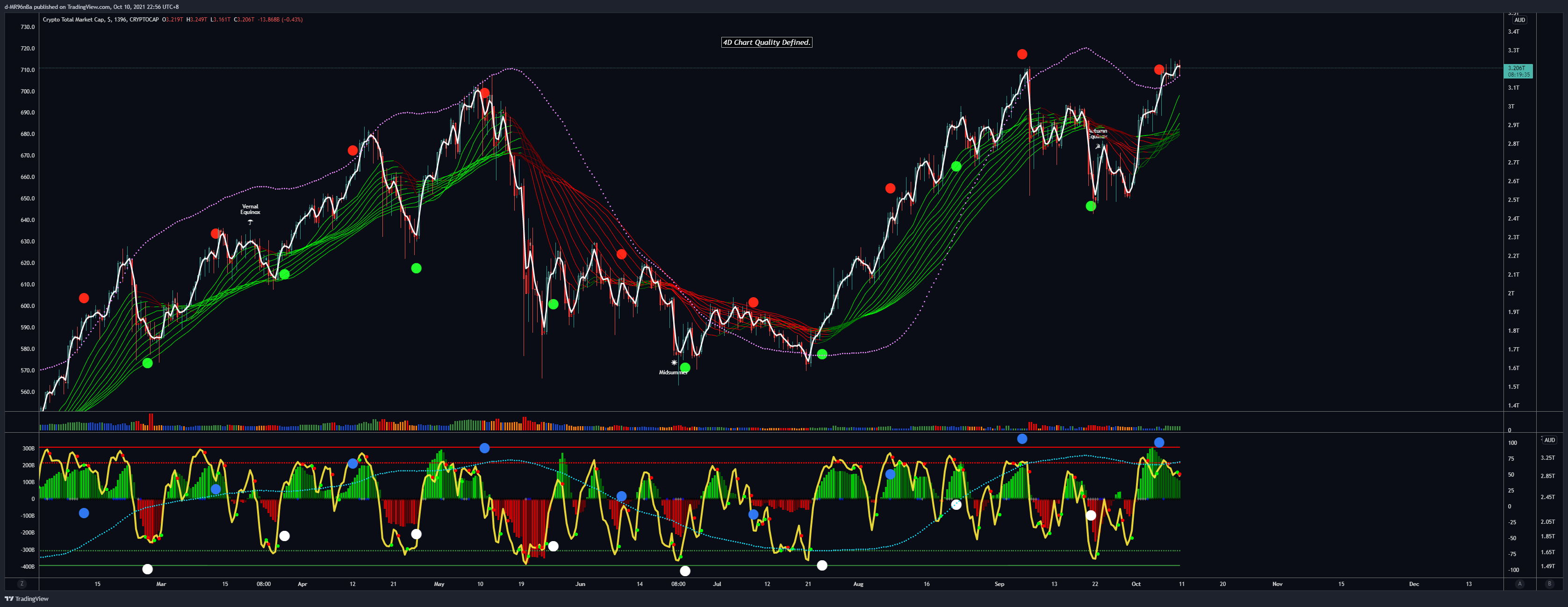Click the H3.249T high value in legend
The width and height of the screenshot is (1568, 607).
197,20
